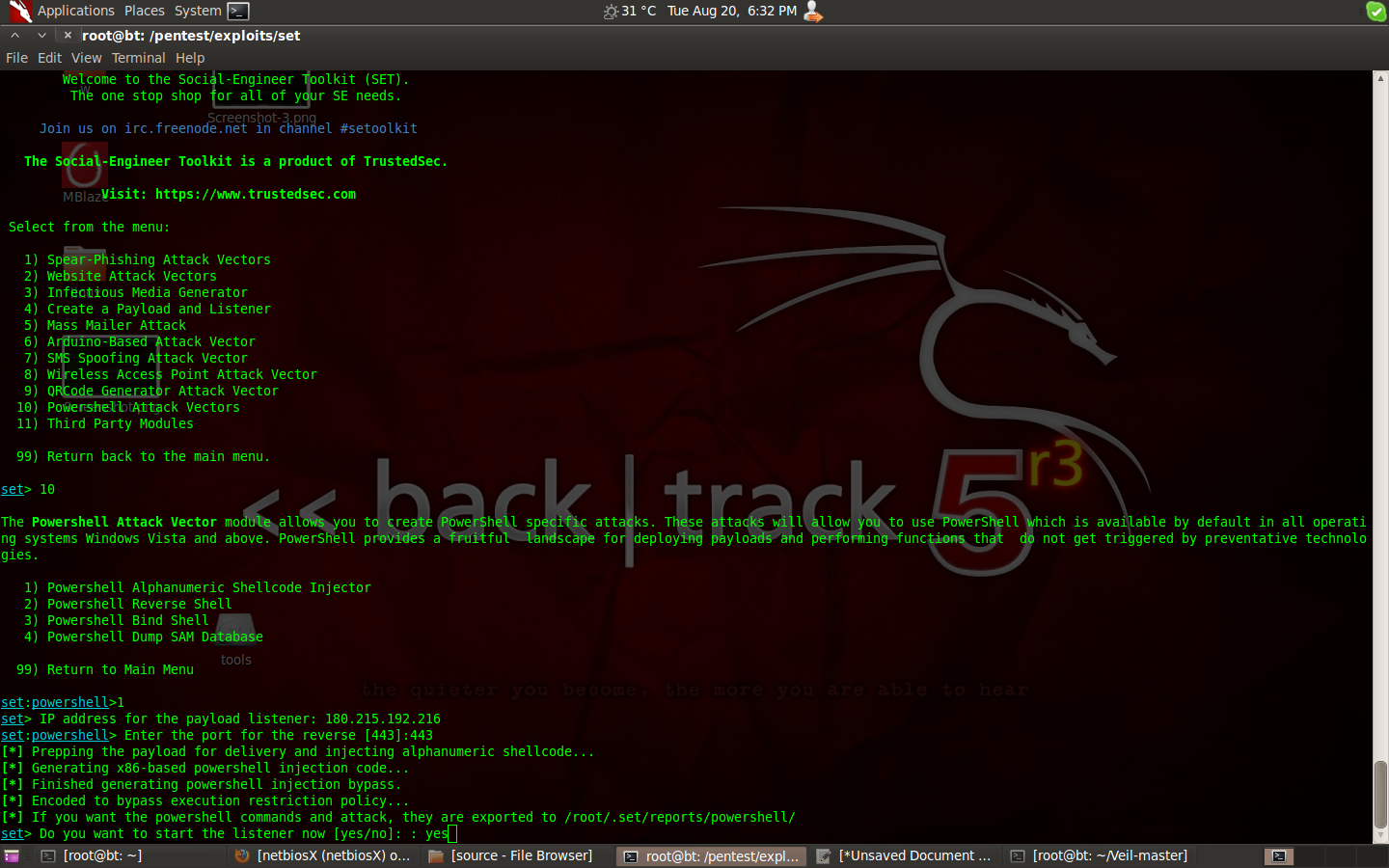
Task: Switch to root@bt: /pentest/expl... taskbar window
Action: pos(712,856)
